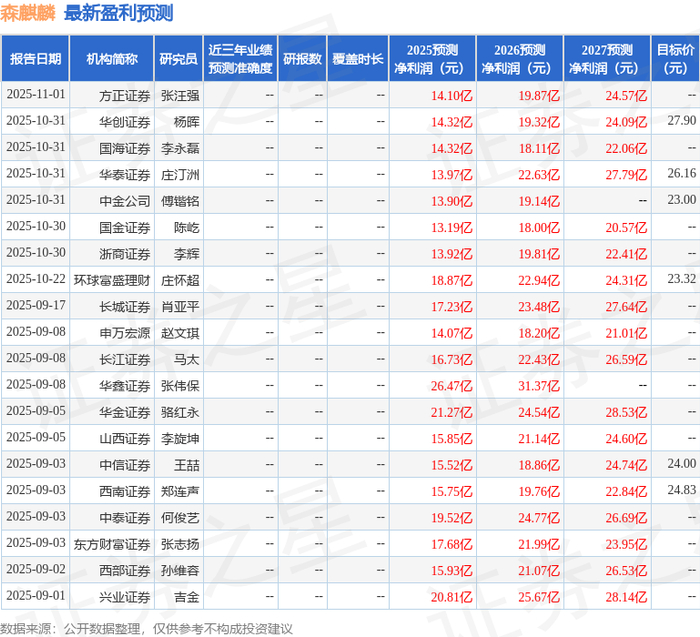This screenshot has height=637, width=700.
Task: Click the 13.19亿 forecast value
Action: pos(451,228)
